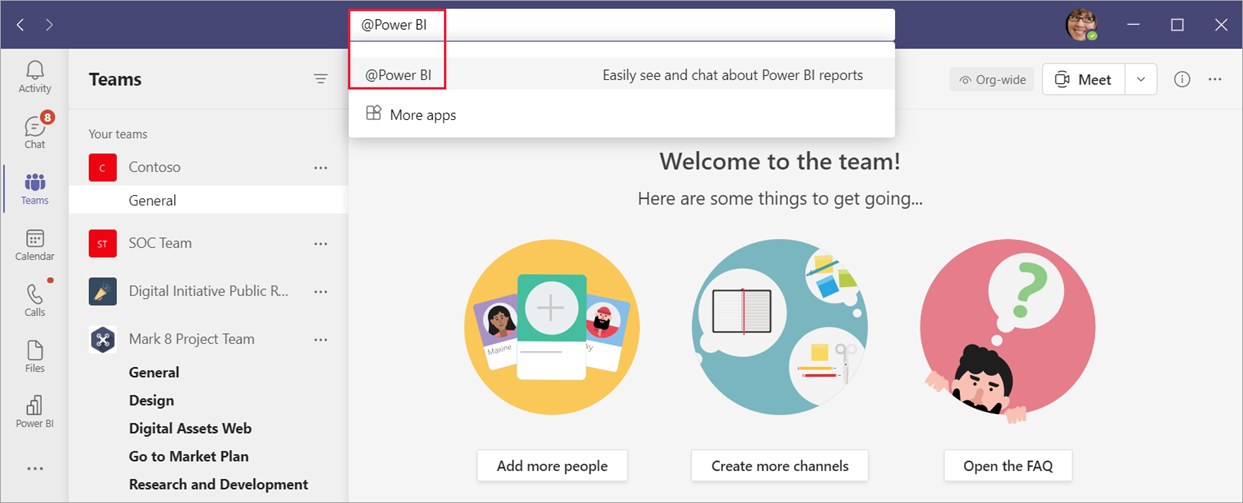Open Mark 8 General channel
This screenshot has width=1243, height=503.
pyautogui.click(x=154, y=372)
